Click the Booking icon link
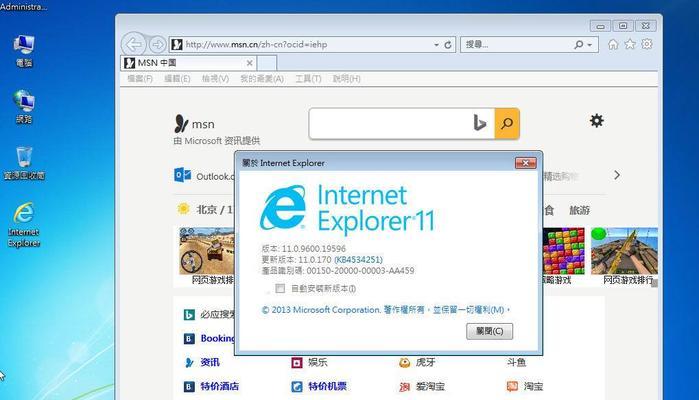699x400 pixels. point(189,339)
